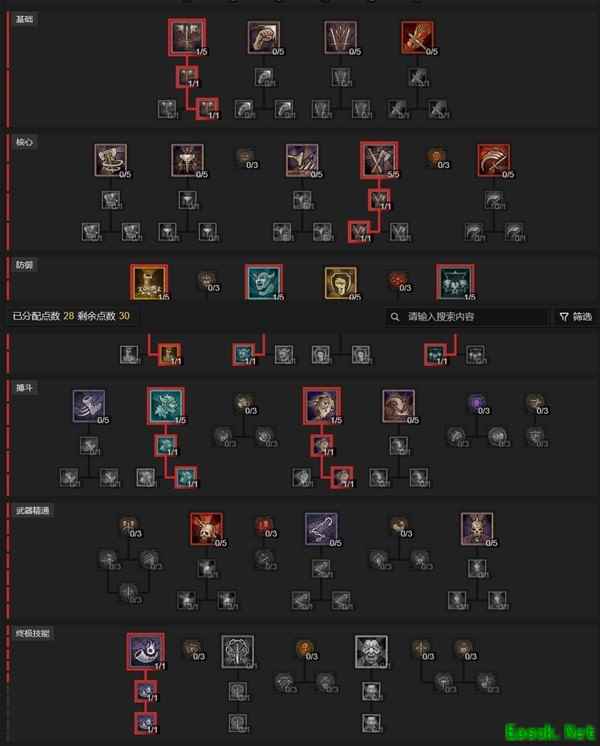Choose the red claw Rend skill in 核心
The width and height of the screenshot is (600, 746).
coord(493,160)
